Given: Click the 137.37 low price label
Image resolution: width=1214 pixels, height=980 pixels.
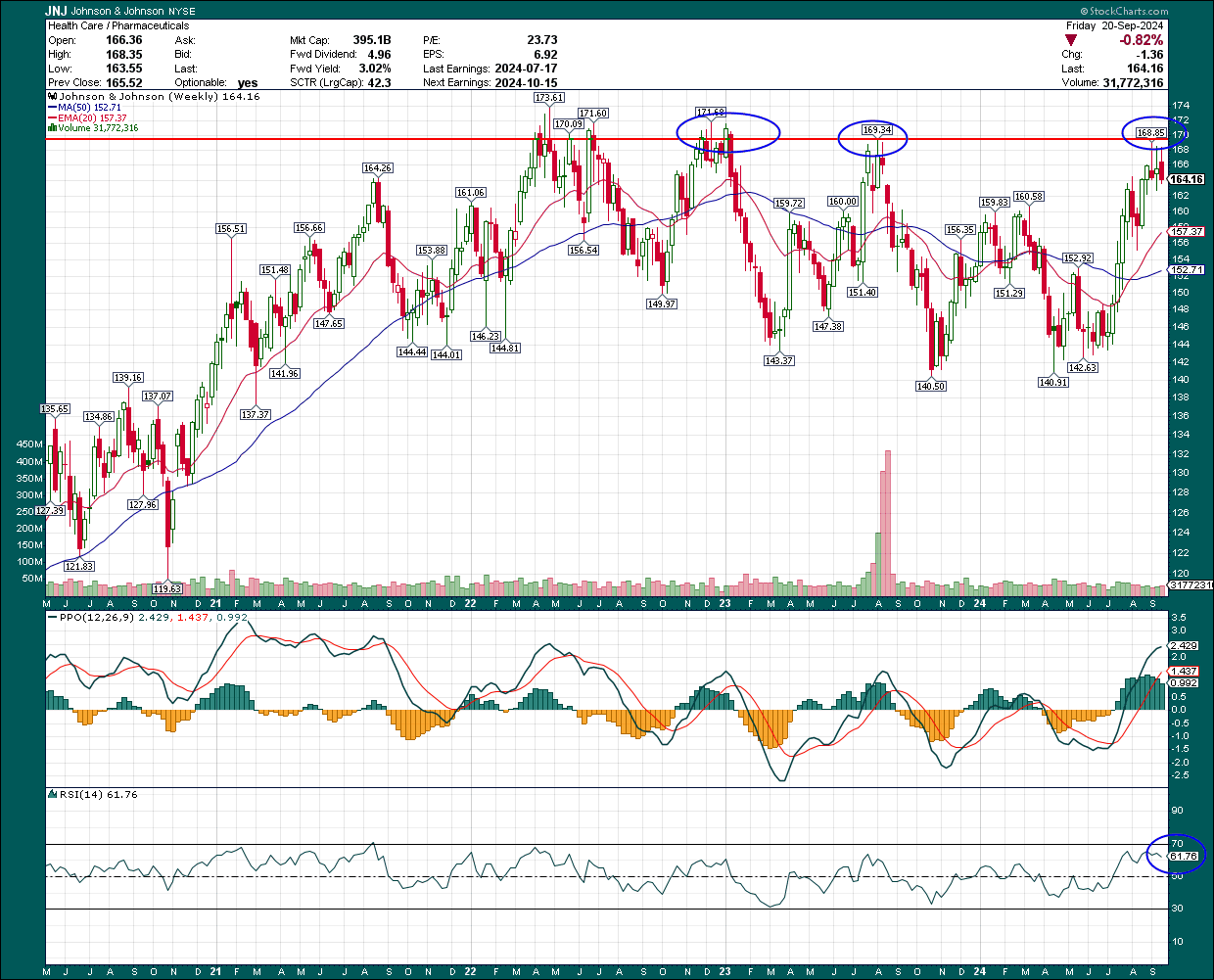Looking at the screenshot, I should coord(256,415).
